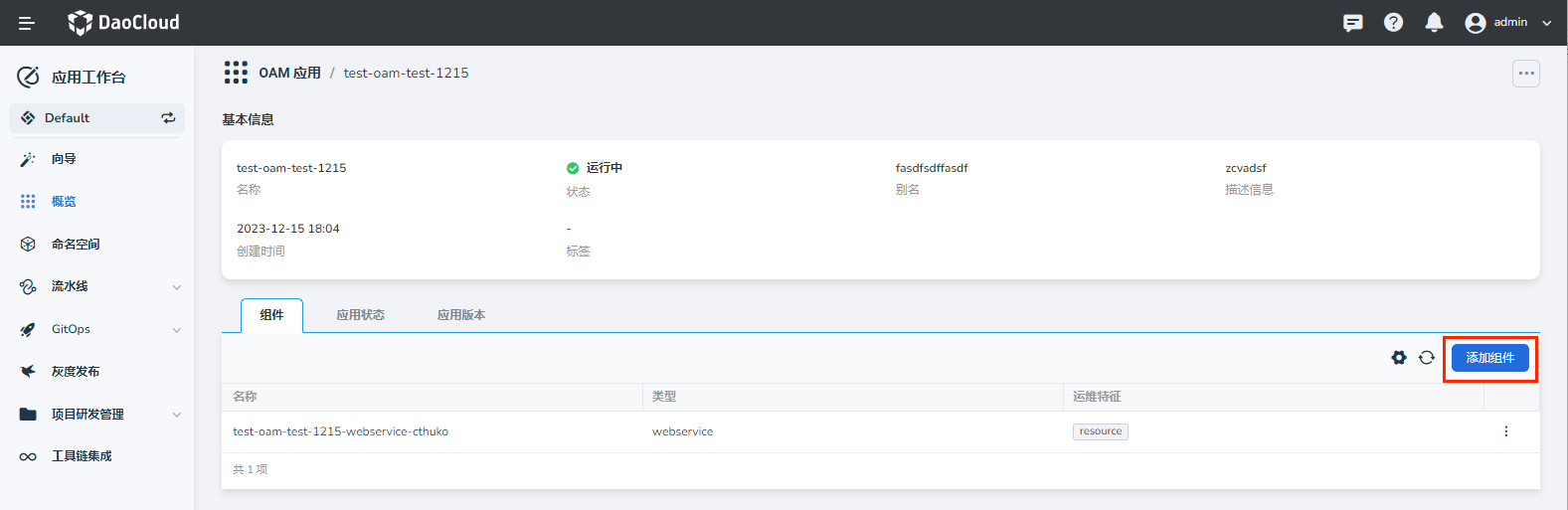Click the pipeline icon beside 流水线

point(28,286)
